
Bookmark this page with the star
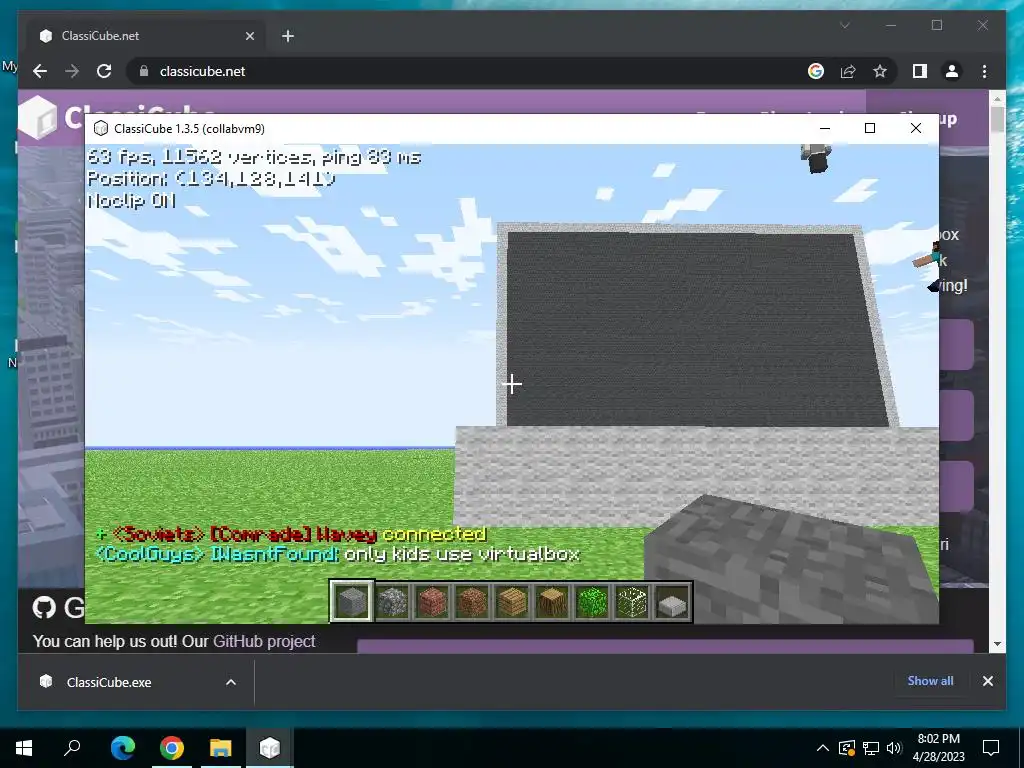(x=880, y=71)
